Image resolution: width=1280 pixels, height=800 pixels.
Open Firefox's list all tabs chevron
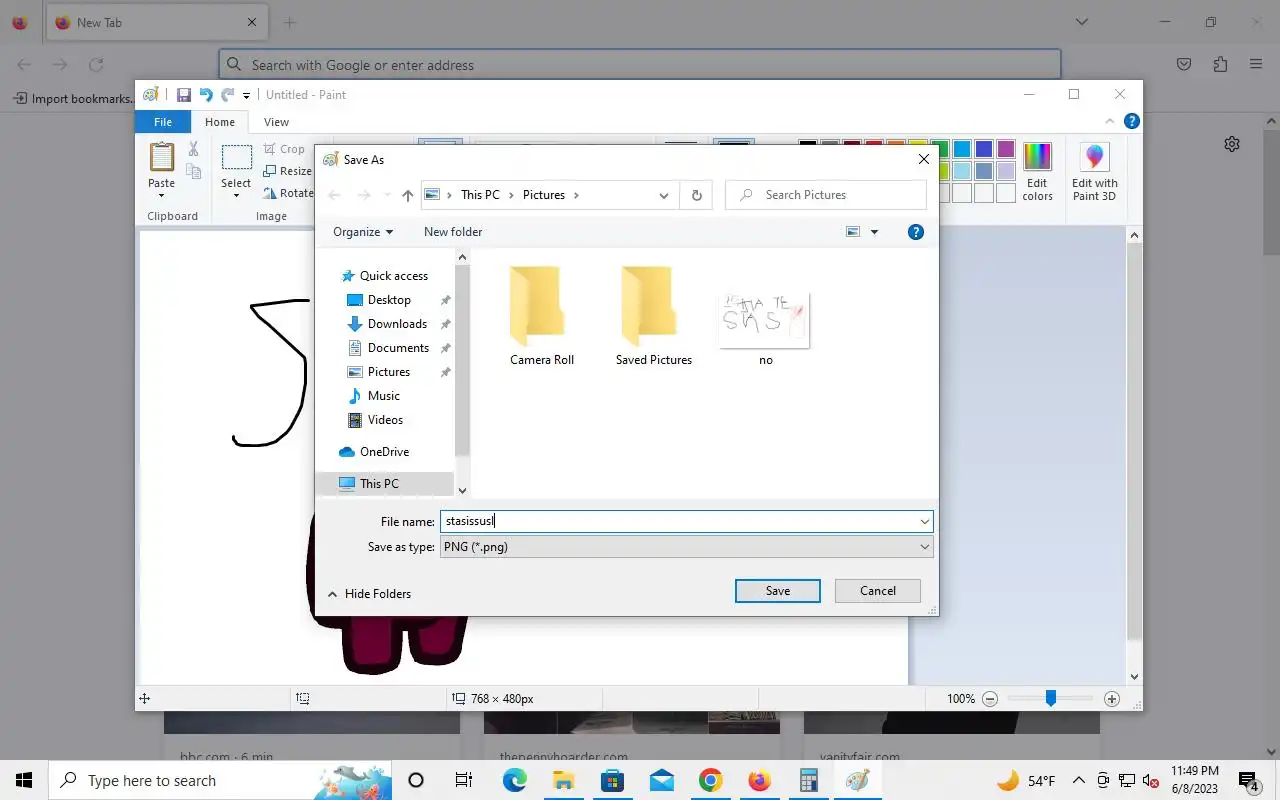click(1081, 22)
